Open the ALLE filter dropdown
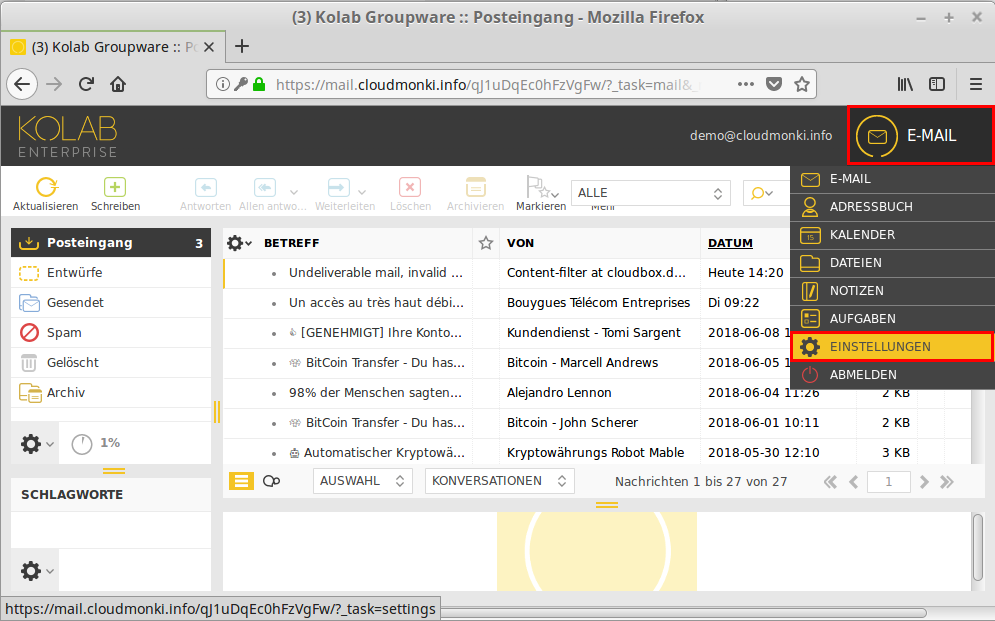The height and width of the screenshot is (621, 995). (650, 193)
